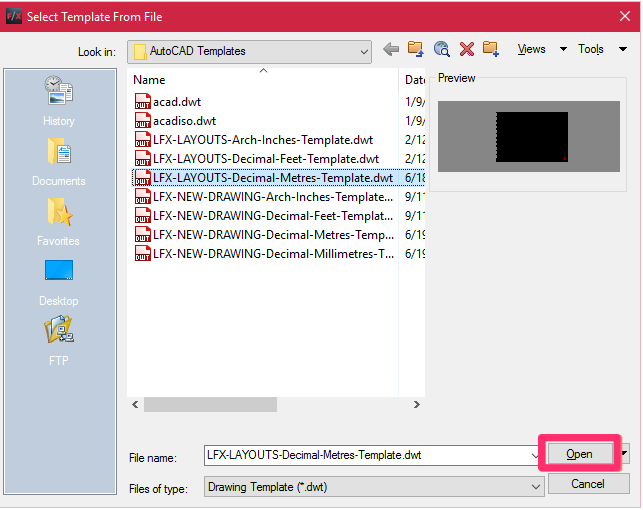Image resolution: width=643 pixels, height=510 pixels.
Task: Delete selected file with red X icon
Action: pyautogui.click(x=467, y=49)
